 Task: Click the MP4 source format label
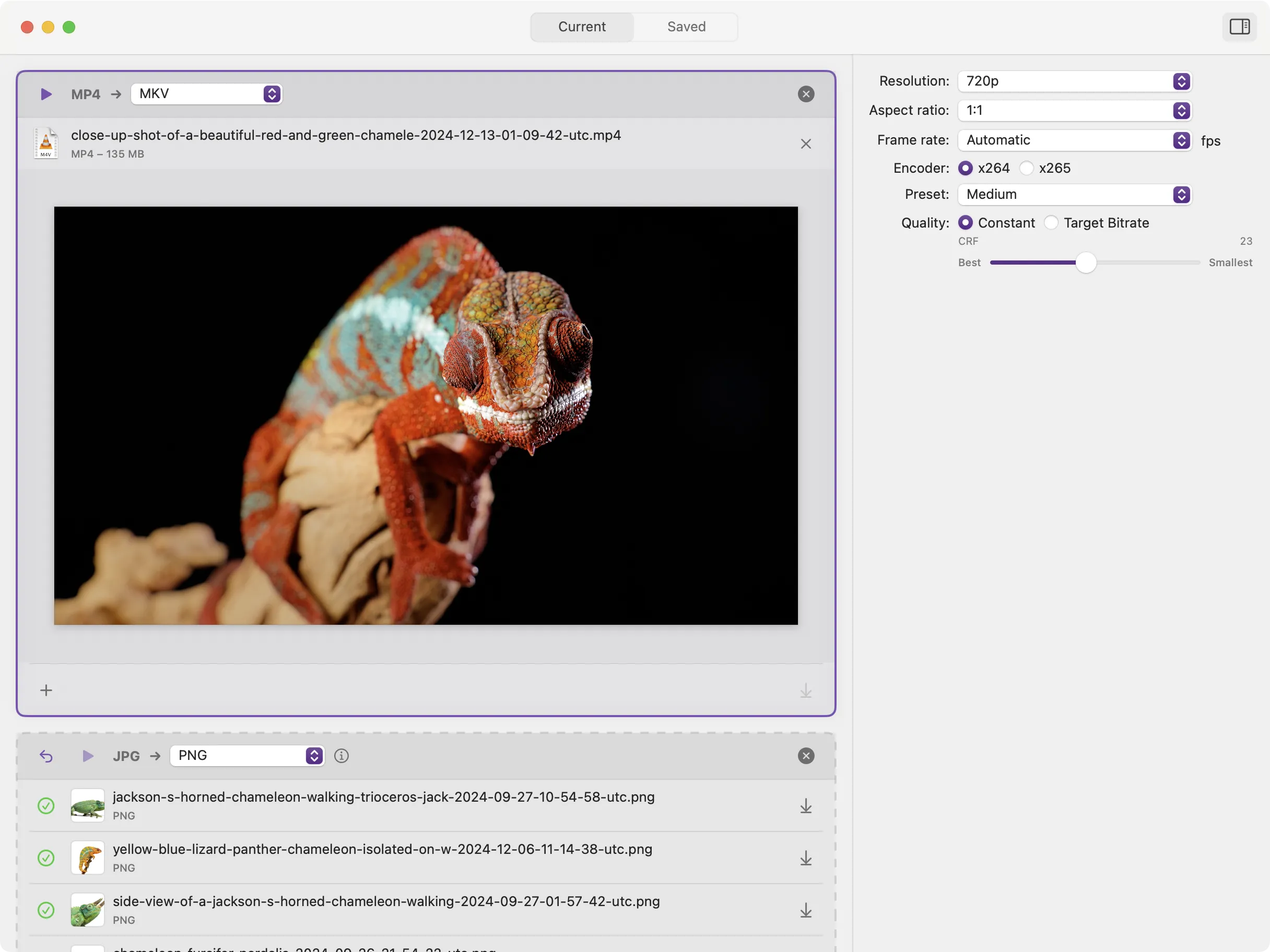point(86,94)
